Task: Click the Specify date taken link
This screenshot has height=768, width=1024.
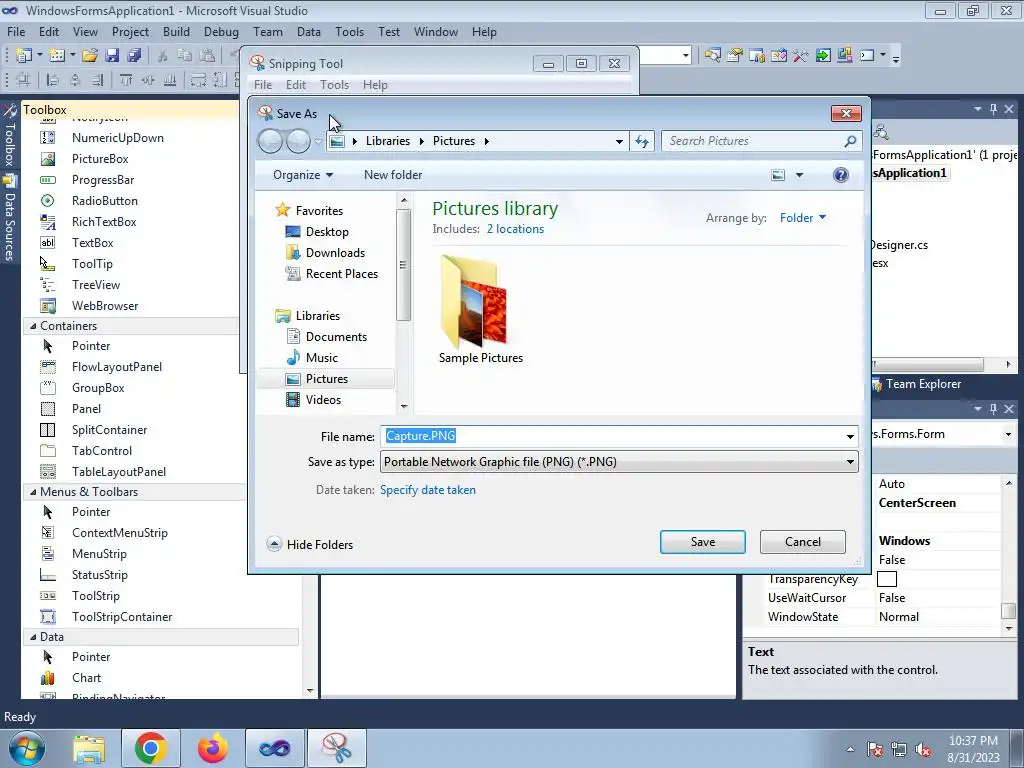Action: pos(428,490)
